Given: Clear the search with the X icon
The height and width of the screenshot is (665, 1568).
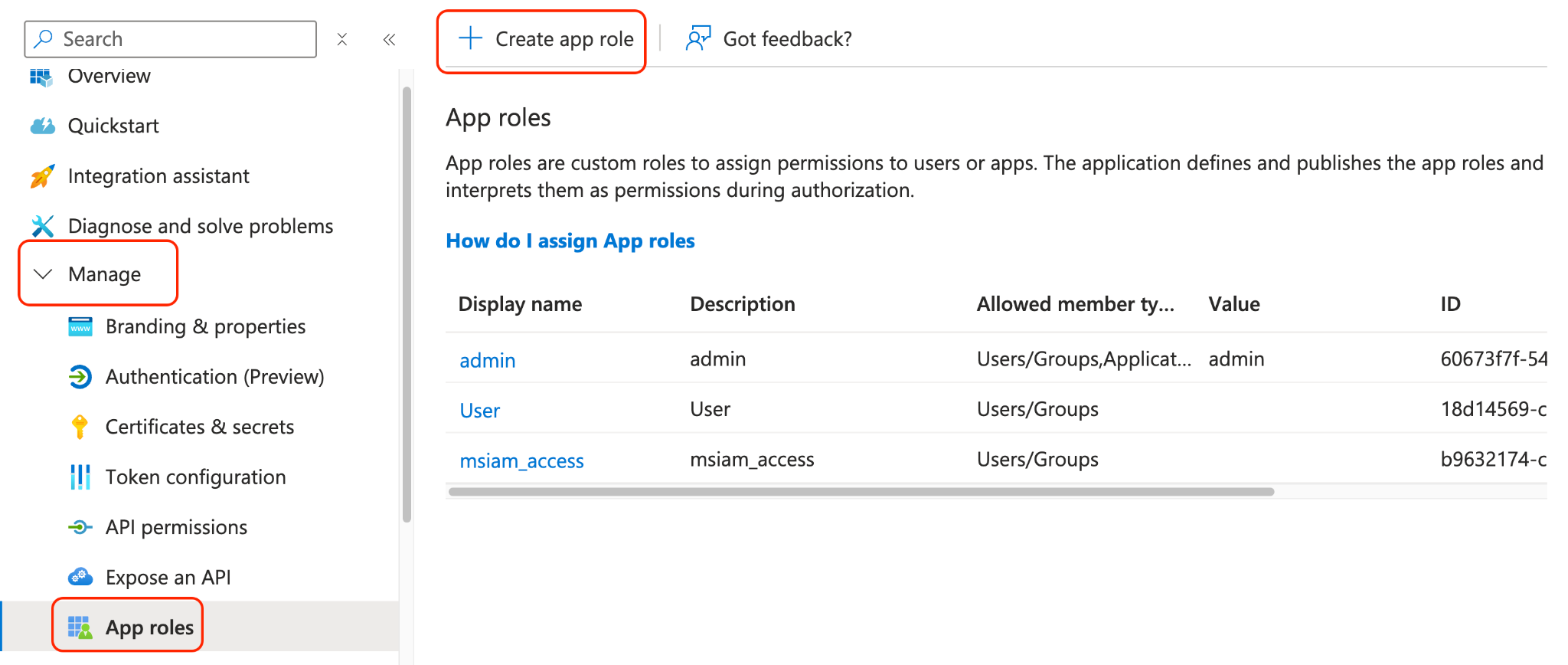Looking at the screenshot, I should tap(342, 39).
